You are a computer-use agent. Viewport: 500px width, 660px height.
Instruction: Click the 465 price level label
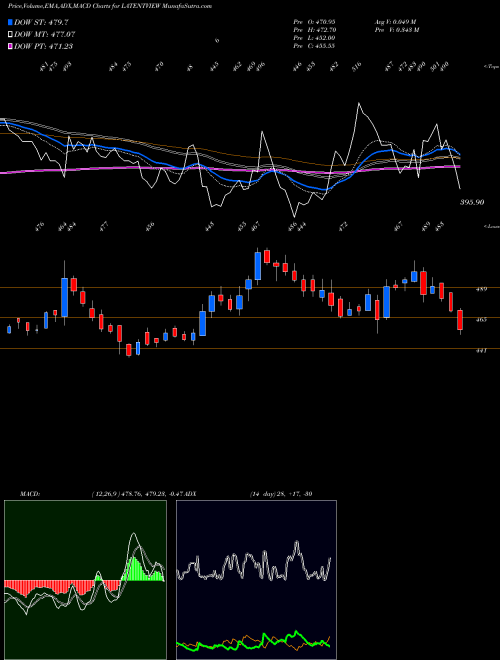click(x=481, y=319)
